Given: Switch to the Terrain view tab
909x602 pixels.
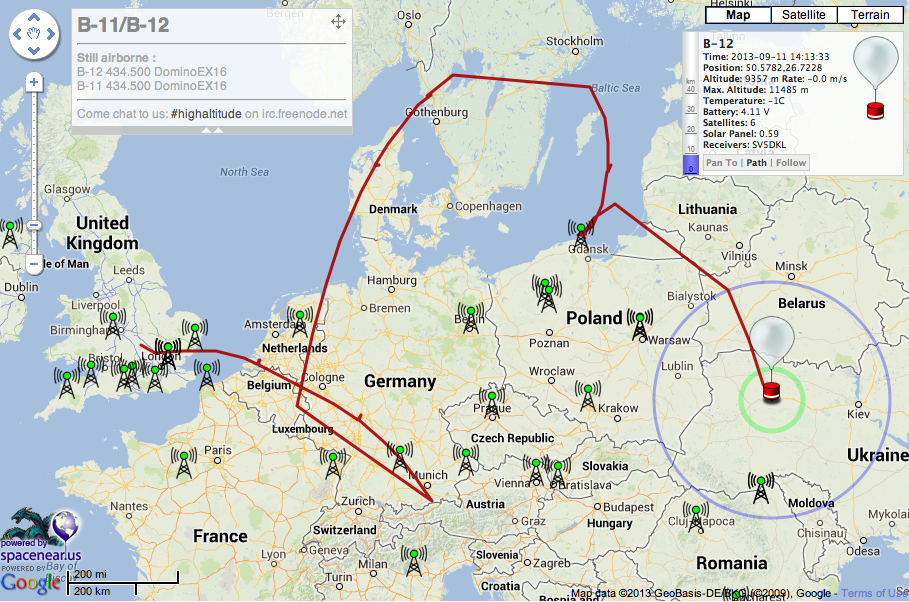Looking at the screenshot, I should coord(870,15).
